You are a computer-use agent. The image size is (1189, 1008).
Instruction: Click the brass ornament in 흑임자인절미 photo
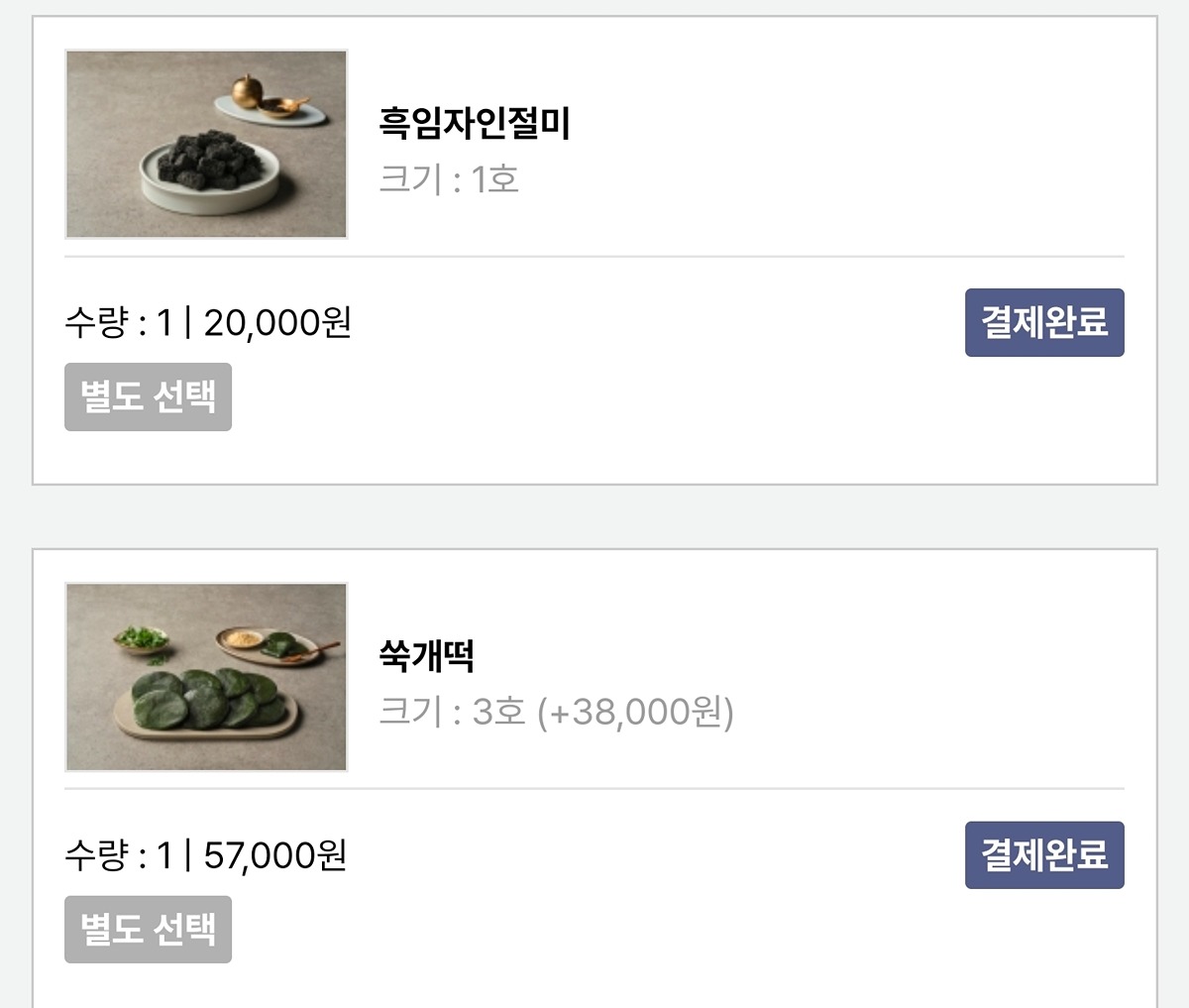(x=247, y=92)
